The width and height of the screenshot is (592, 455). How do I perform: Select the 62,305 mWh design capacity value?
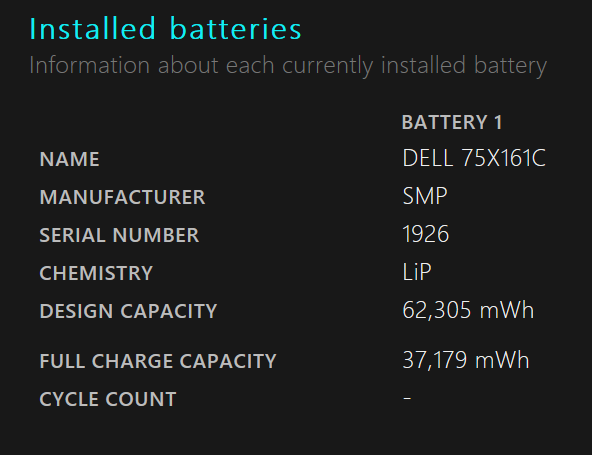pos(468,310)
